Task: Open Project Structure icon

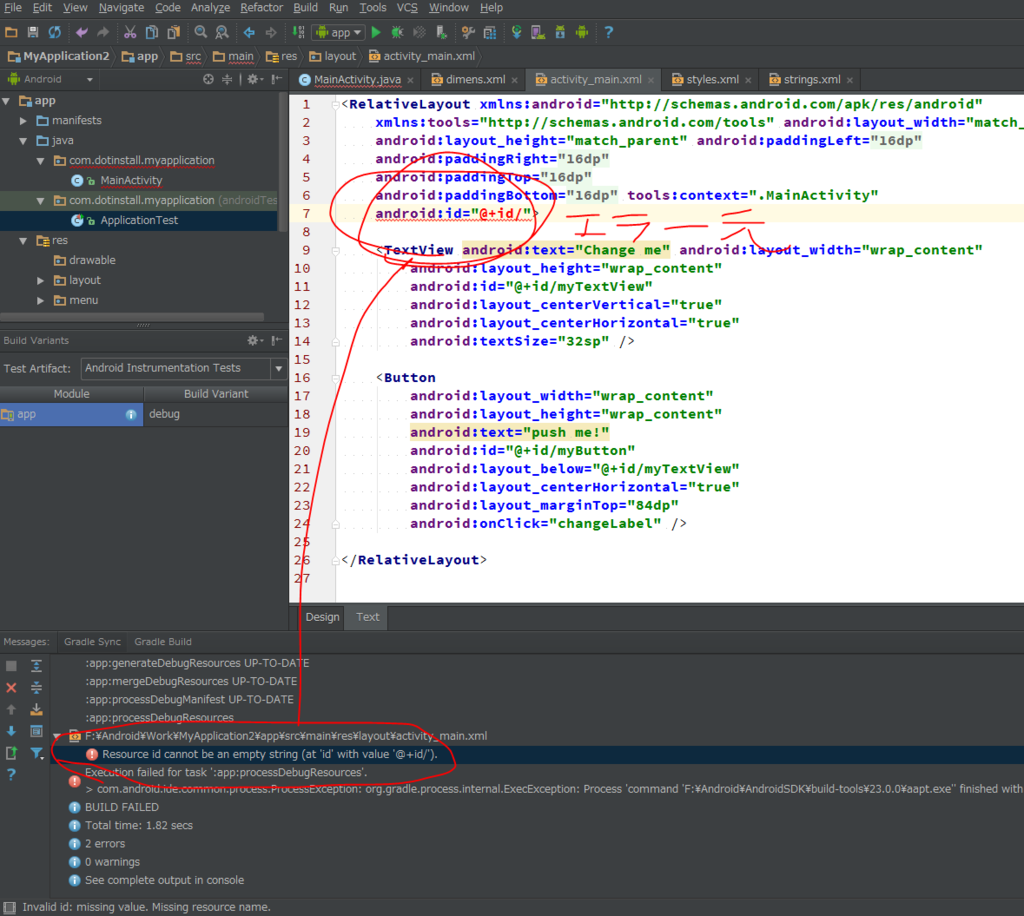Action: point(490,32)
